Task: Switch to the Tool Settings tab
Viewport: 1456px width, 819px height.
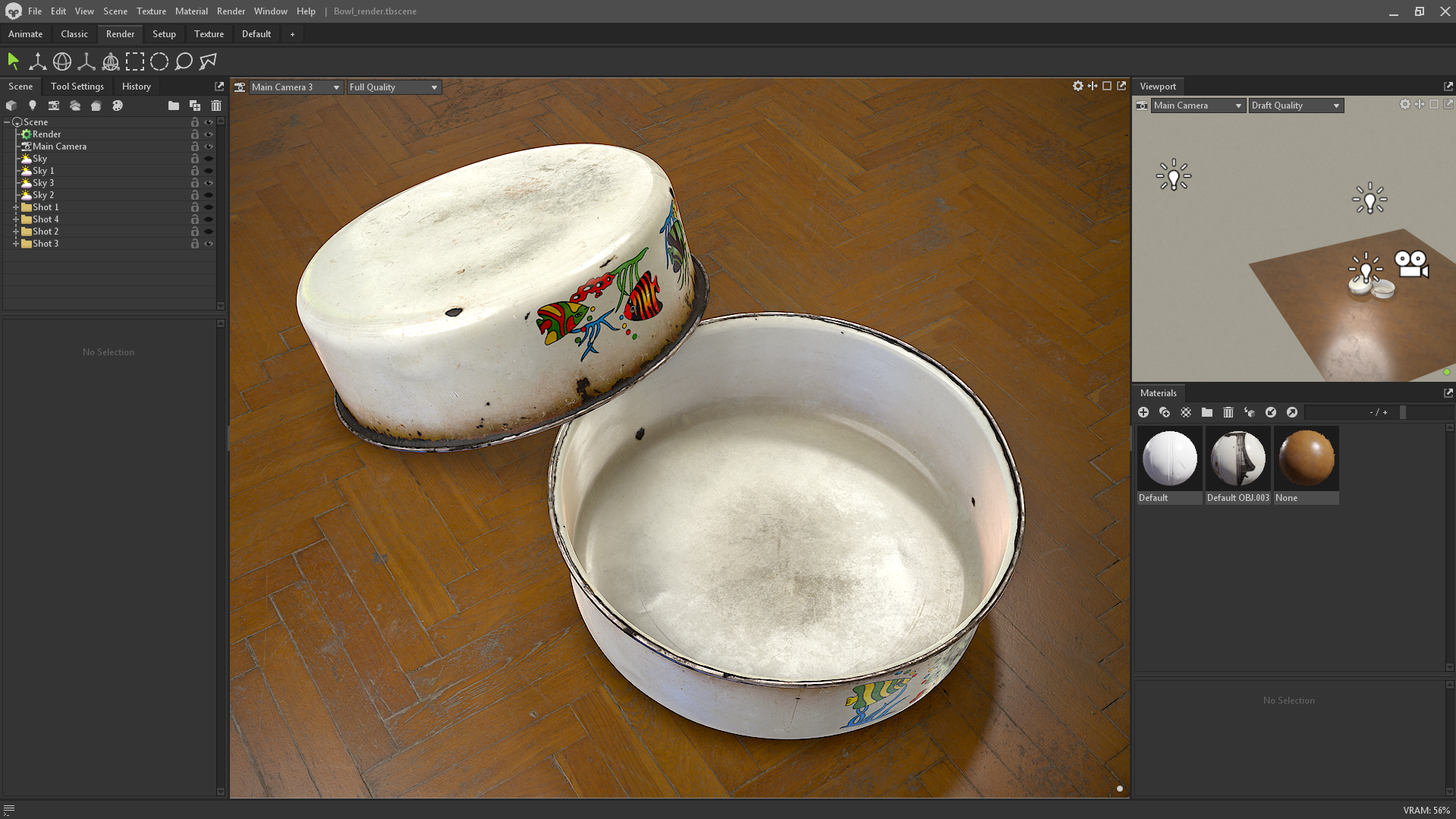Action: click(x=77, y=87)
